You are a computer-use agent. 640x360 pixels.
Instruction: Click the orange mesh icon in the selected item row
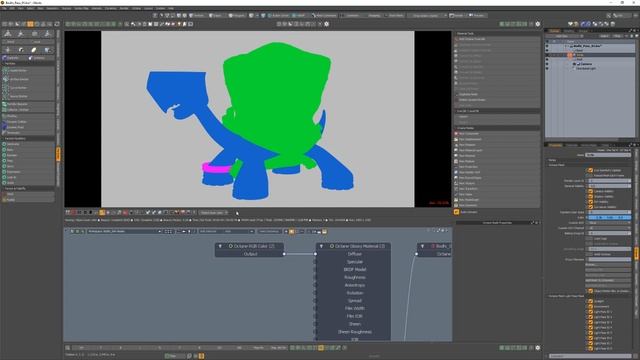coord(570,55)
